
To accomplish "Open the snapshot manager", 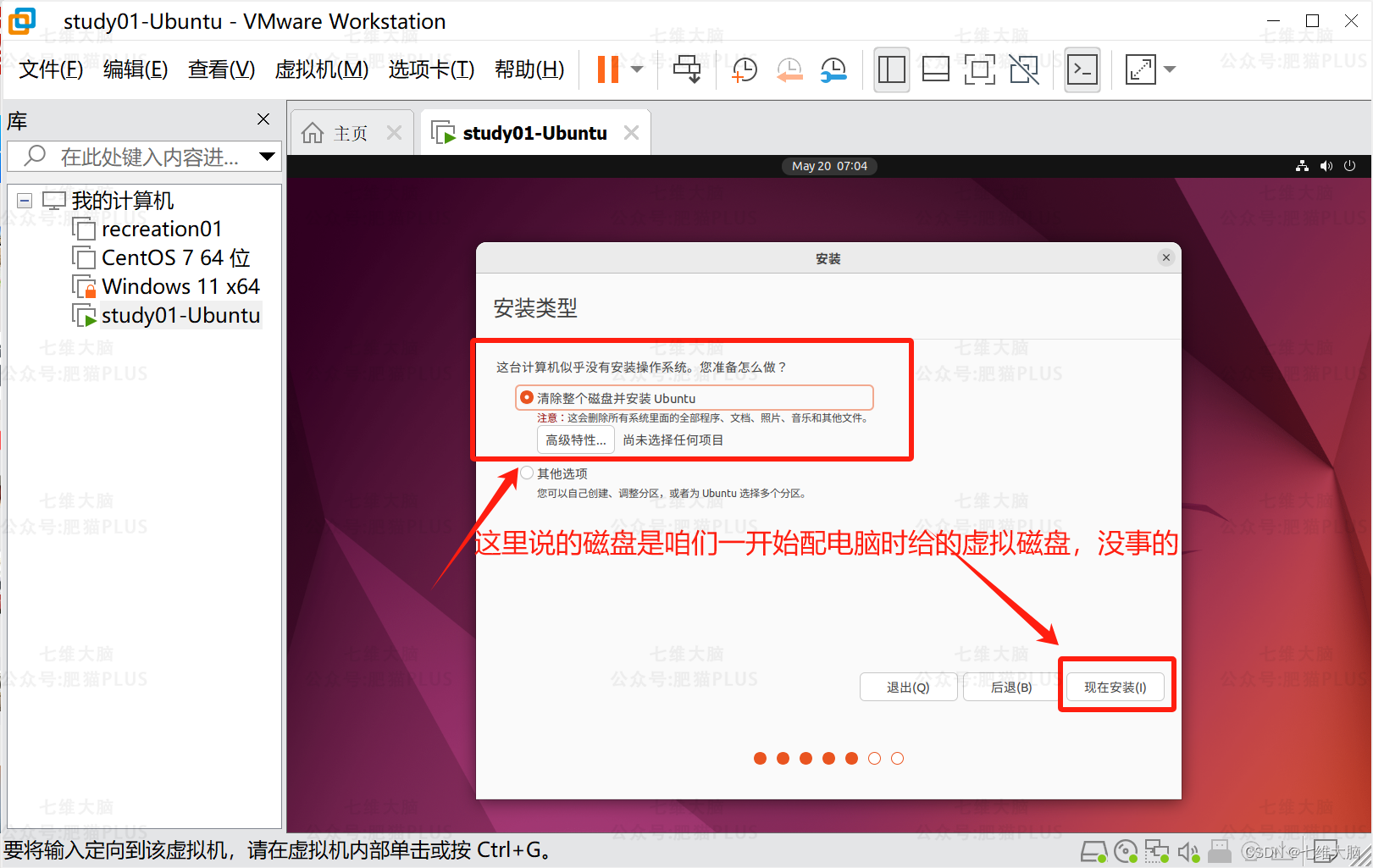I will [834, 69].
